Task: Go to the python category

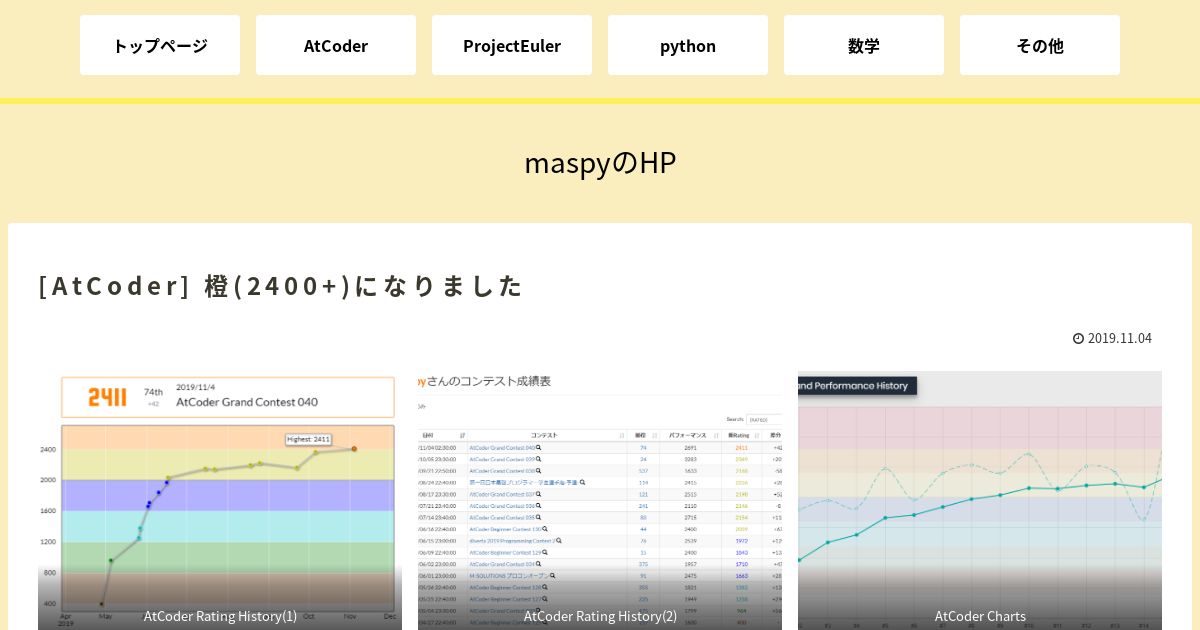Action: tap(688, 45)
